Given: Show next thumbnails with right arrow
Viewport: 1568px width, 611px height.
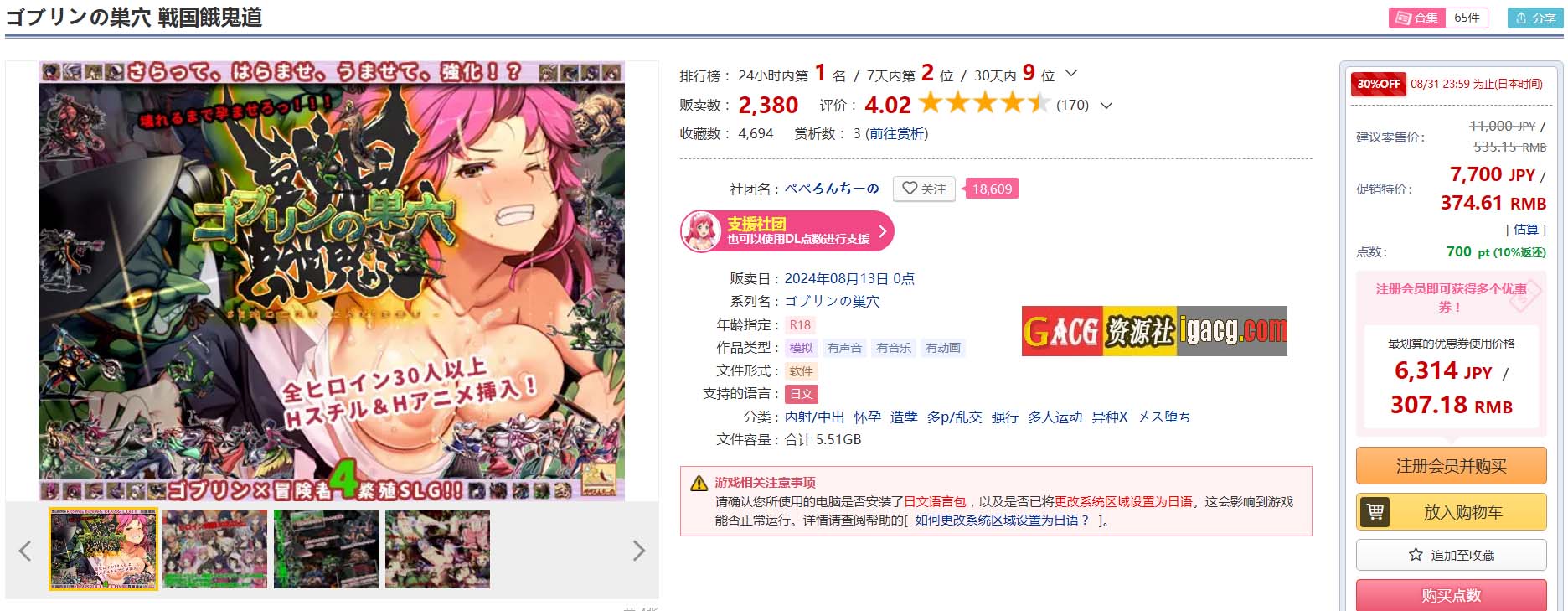Looking at the screenshot, I should tap(639, 551).
